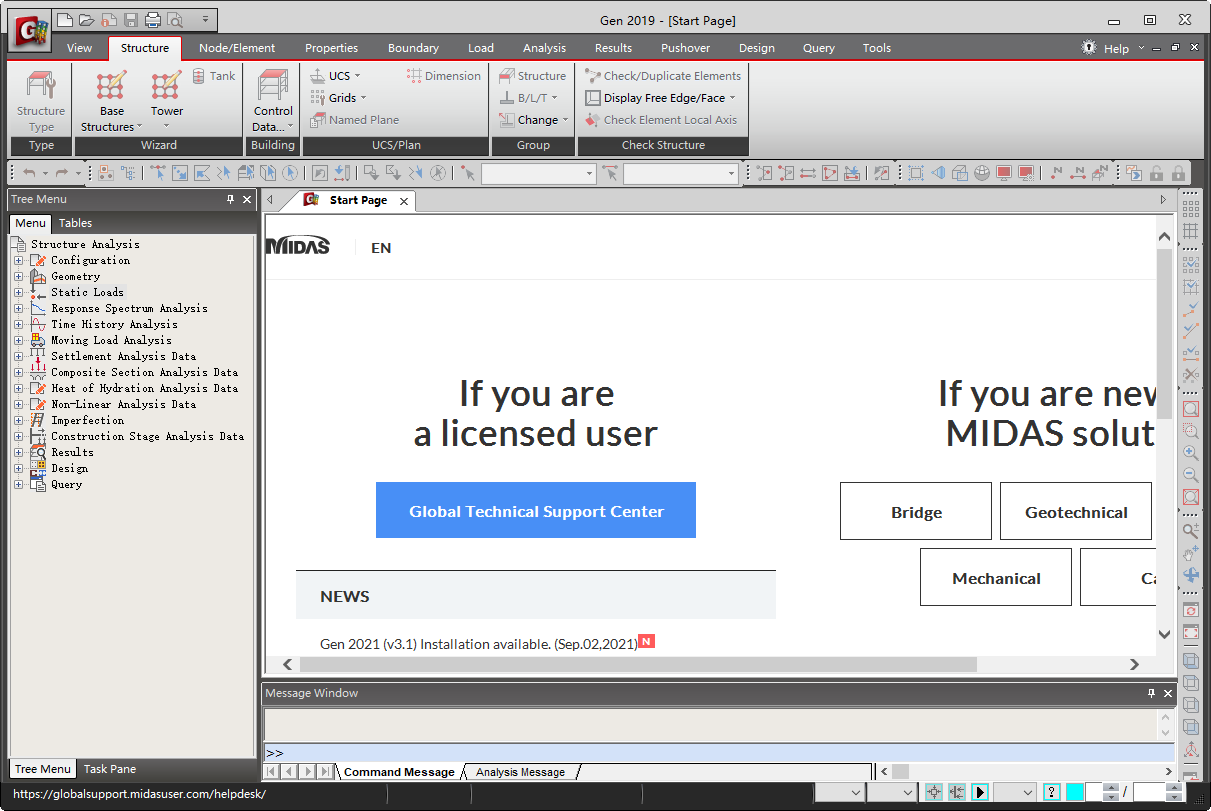
Task: Switch to the Task Pane tab
Action: [110, 769]
